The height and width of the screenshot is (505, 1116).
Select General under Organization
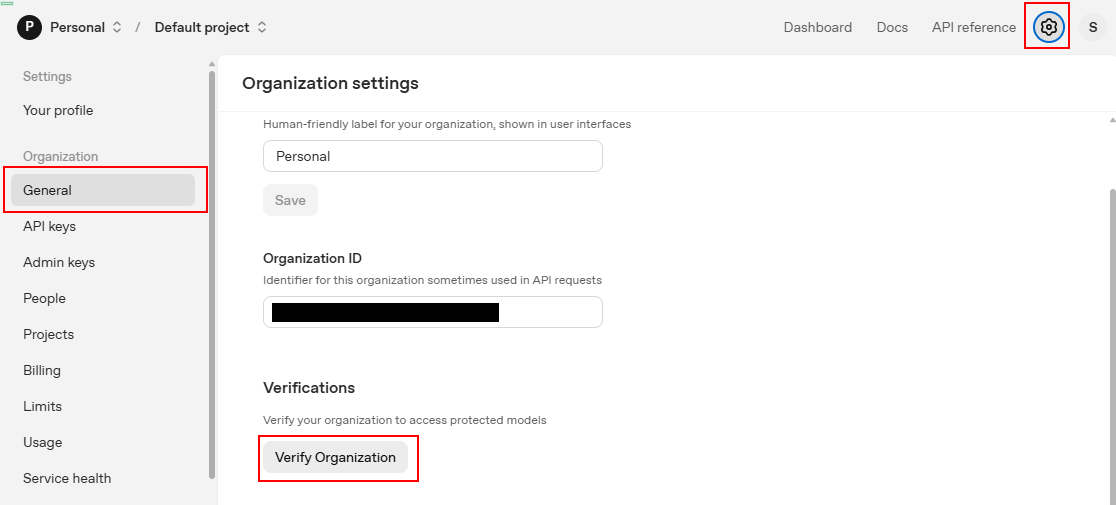click(103, 190)
